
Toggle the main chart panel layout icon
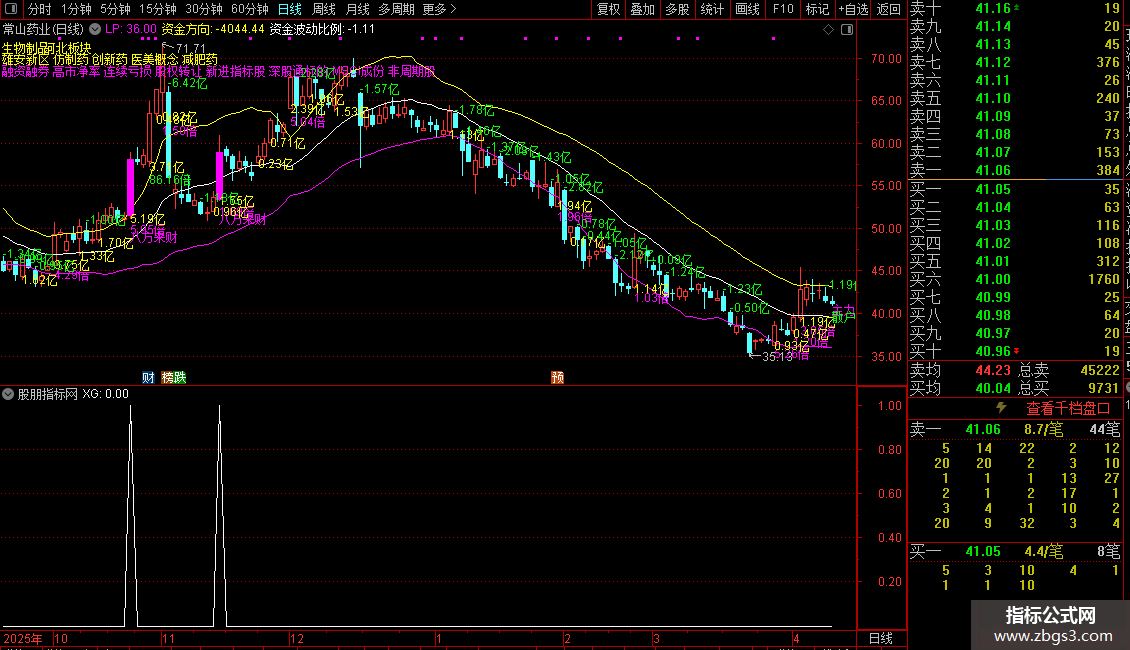pos(847,30)
